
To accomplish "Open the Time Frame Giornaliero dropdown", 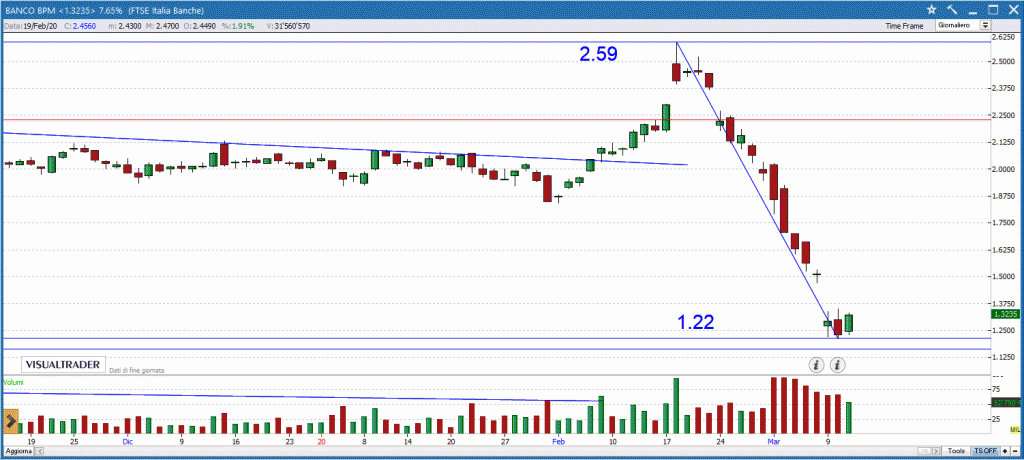I will [x=985, y=25].
